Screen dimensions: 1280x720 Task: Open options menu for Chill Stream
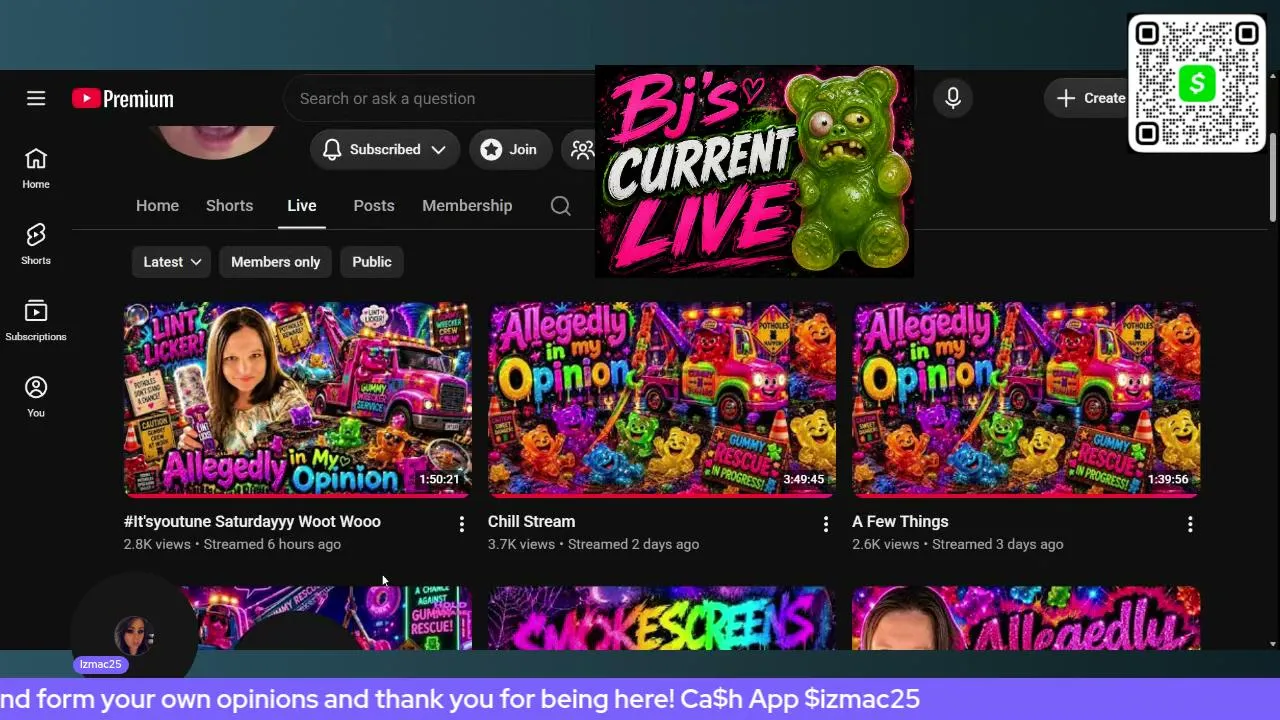pos(825,524)
